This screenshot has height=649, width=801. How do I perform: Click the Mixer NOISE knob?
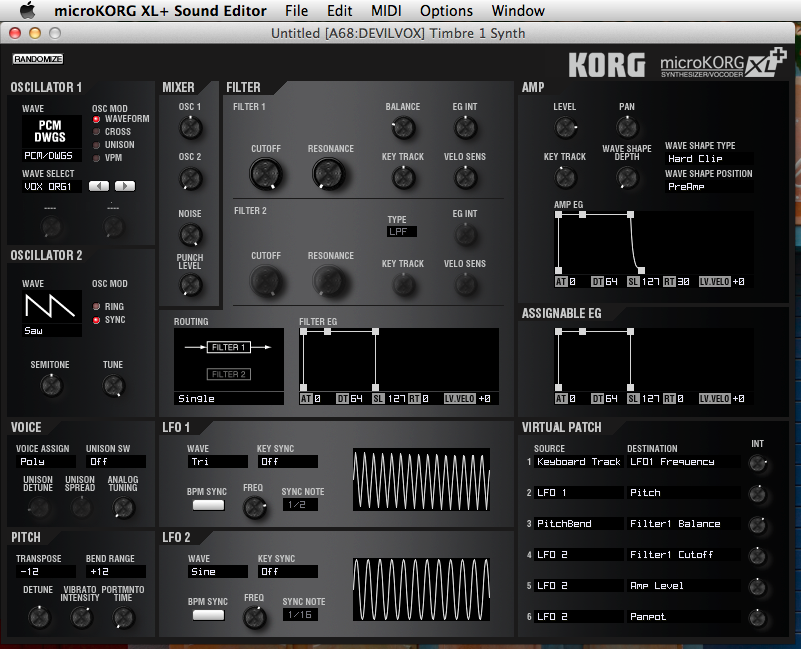click(191, 235)
